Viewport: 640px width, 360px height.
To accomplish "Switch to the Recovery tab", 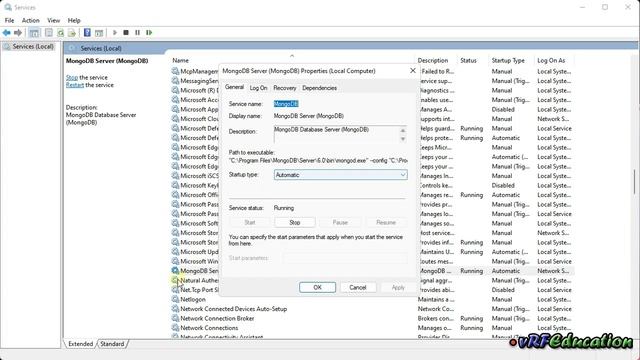I will [x=284, y=88].
